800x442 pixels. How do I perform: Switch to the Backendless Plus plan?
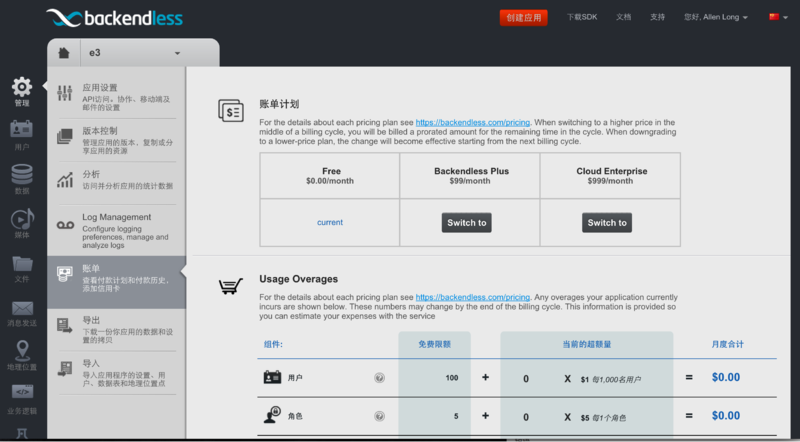[x=467, y=223]
